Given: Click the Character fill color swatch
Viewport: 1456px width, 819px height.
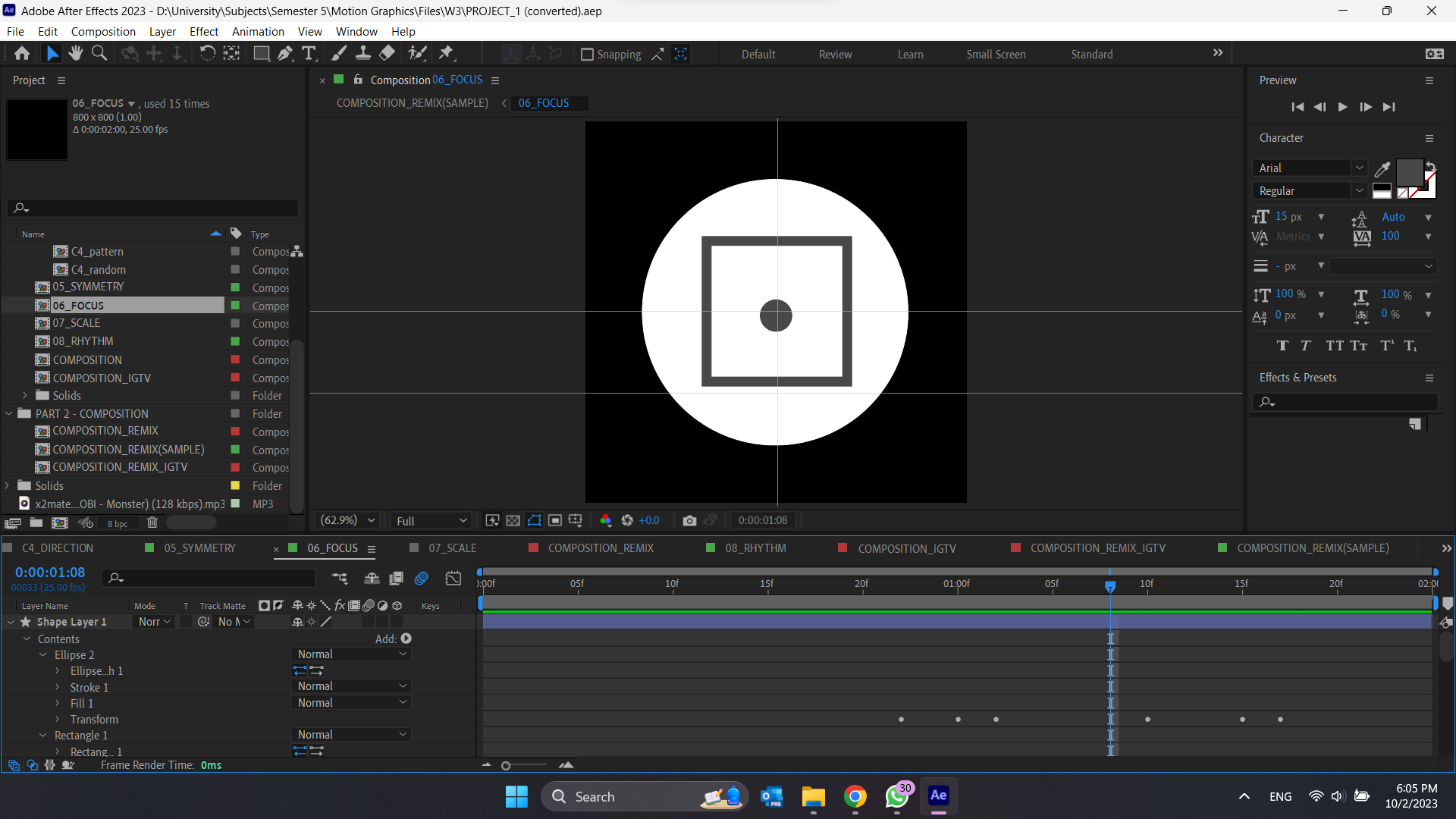Looking at the screenshot, I should click(1409, 172).
